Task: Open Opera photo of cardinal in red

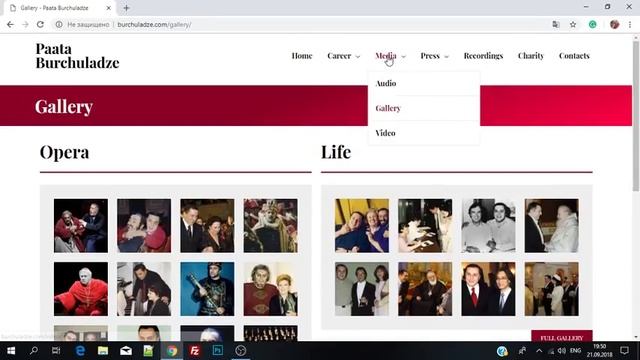Action: point(81,289)
